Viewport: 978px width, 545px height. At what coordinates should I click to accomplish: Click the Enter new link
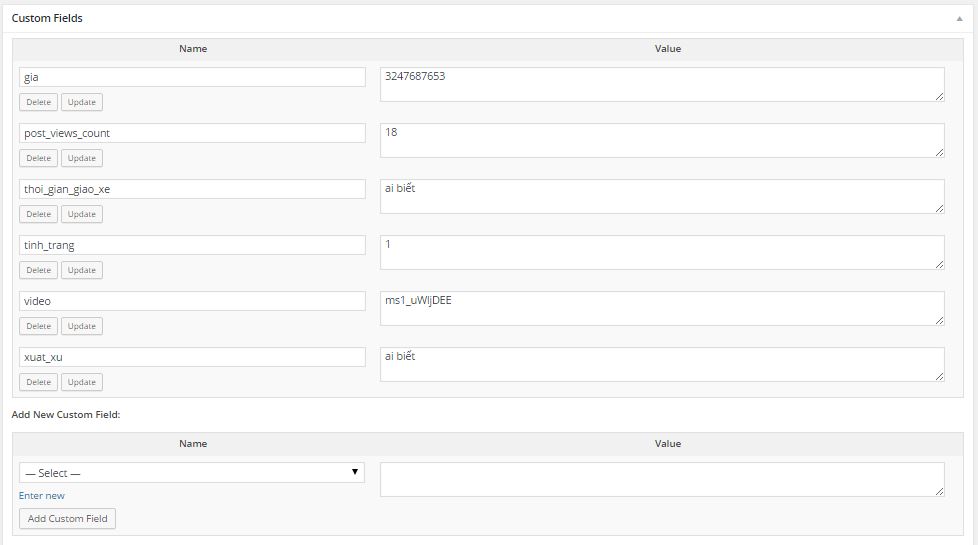pos(42,496)
